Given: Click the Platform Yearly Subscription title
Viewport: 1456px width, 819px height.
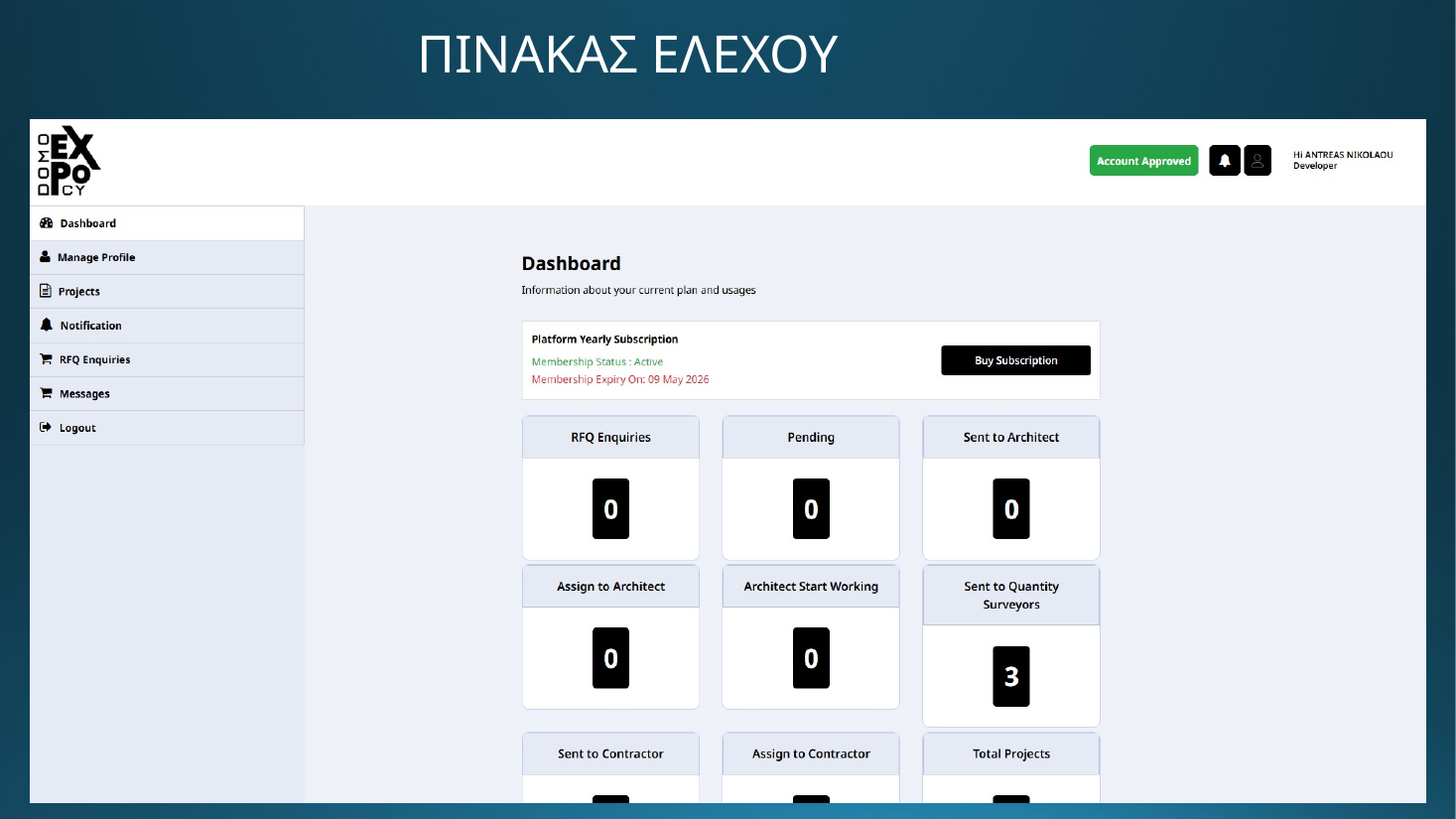Looking at the screenshot, I should pyautogui.click(x=604, y=340).
